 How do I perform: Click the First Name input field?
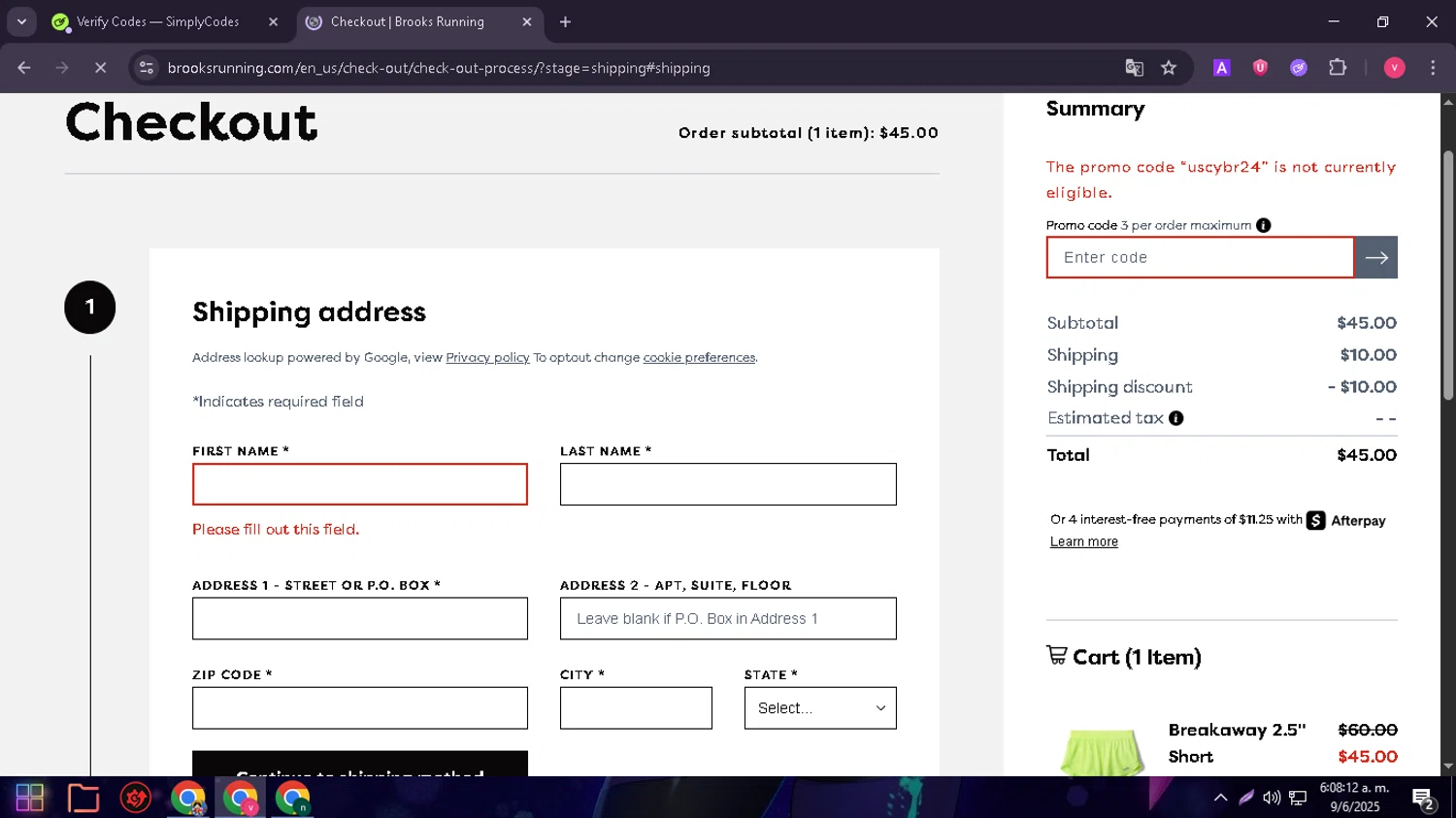click(x=360, y=484)
